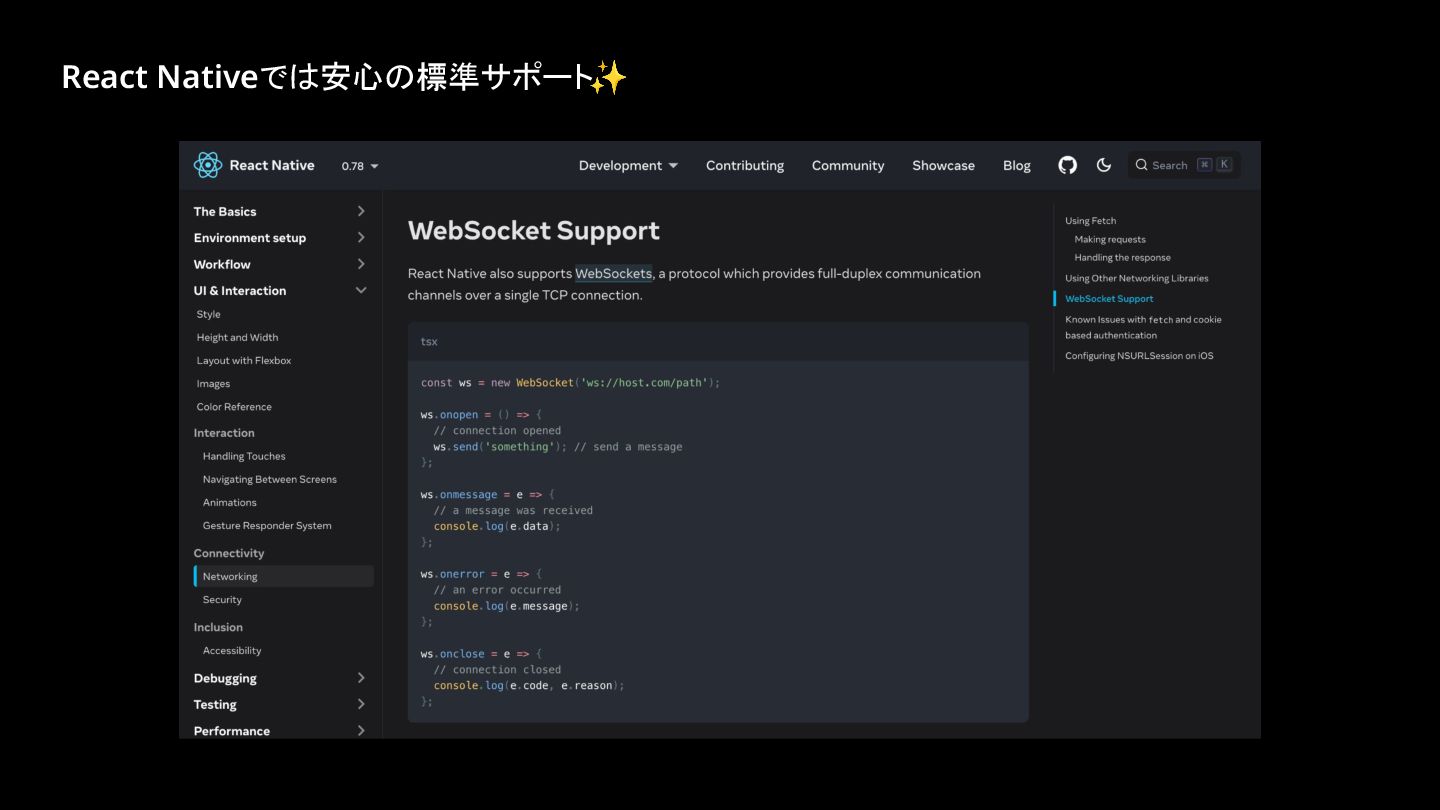Open the Development dropdown menu
Image resolution: width=1440 pixels, height=810 pixels.
[x=628, y=165]
